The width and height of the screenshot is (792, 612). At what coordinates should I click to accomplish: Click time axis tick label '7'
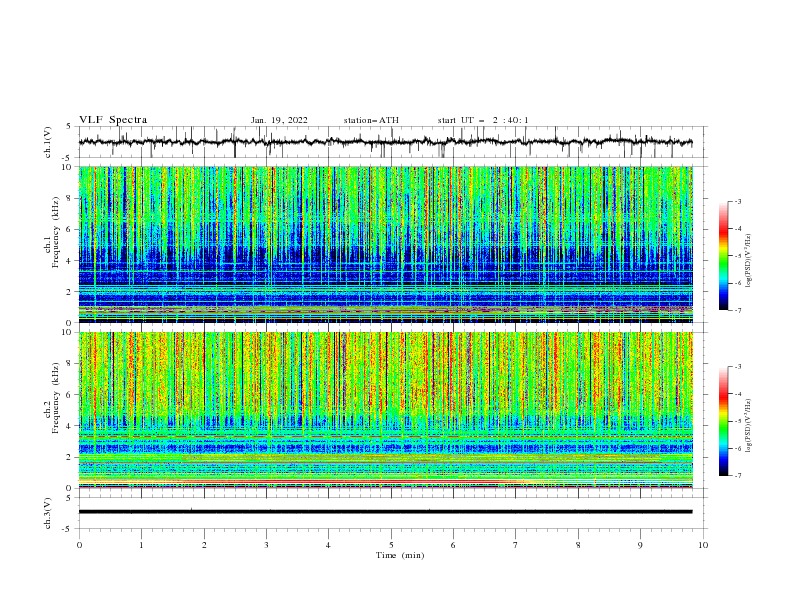516,545
